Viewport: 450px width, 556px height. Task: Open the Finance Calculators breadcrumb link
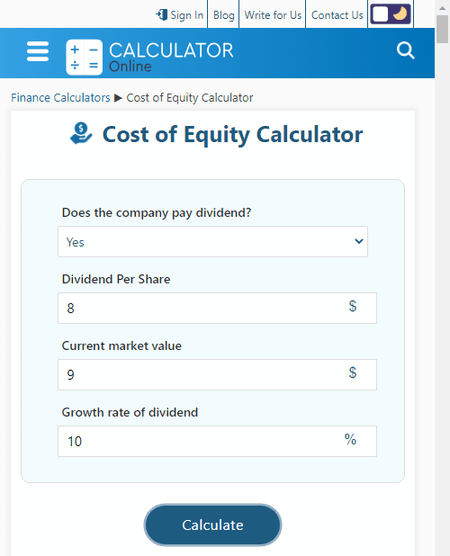click(60, 98)
